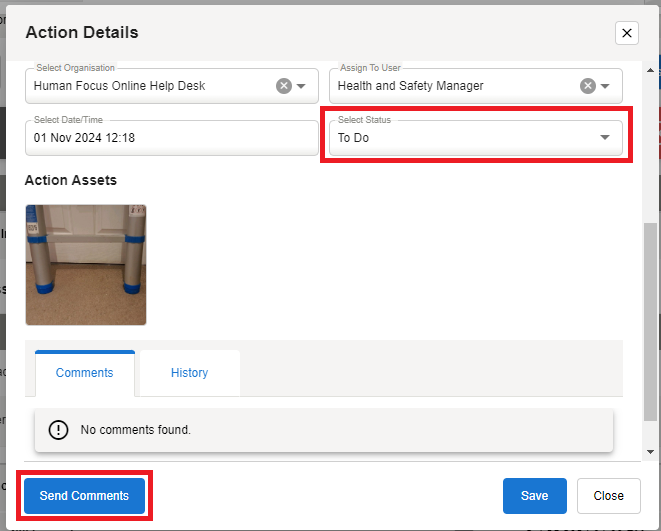The width and height of the screenshot is (661, 531).
Task: Open the Assign To User dropdown arrow
Action: pyautogui.click(x=606, y=86)
